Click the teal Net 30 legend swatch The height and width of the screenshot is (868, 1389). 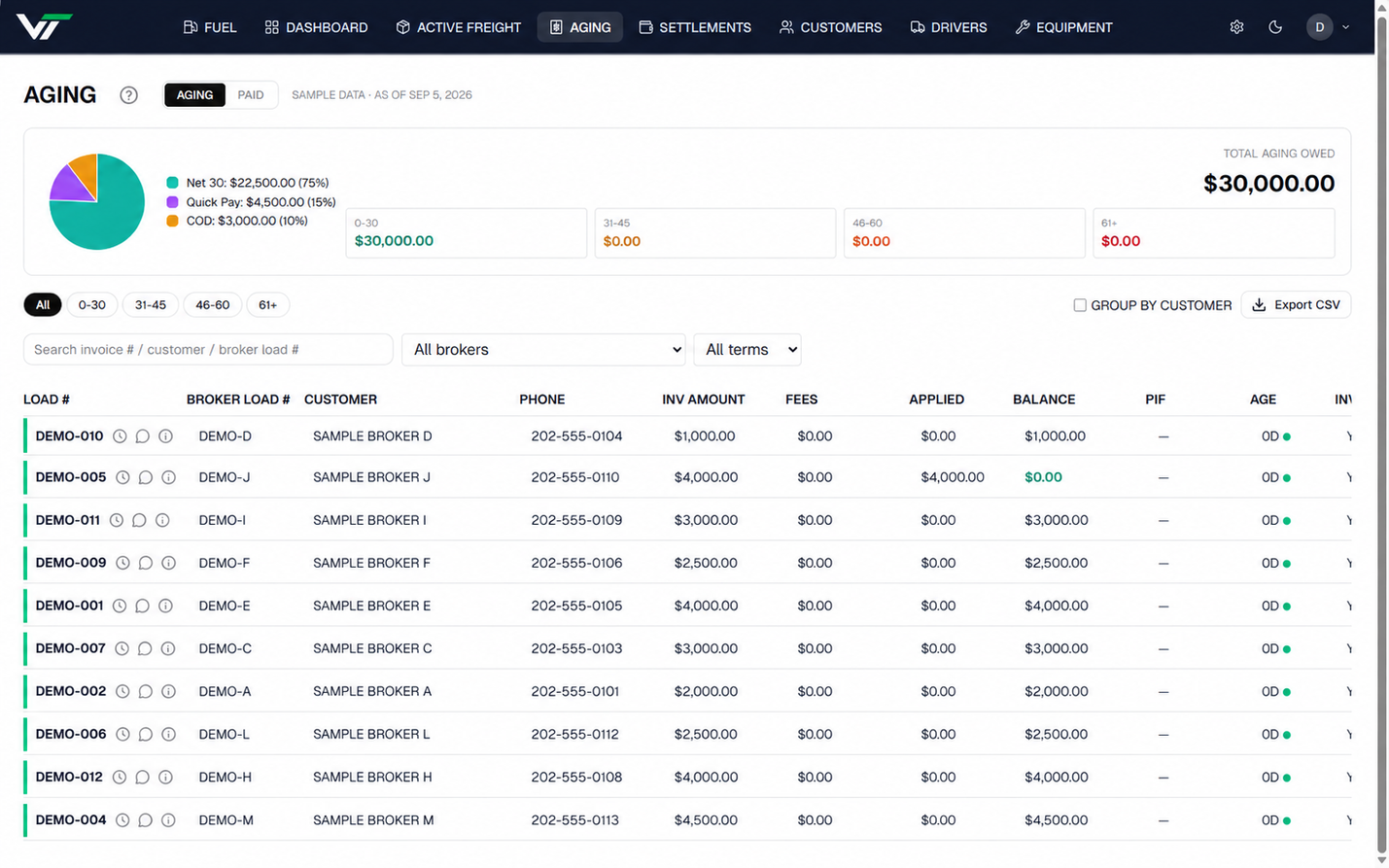click(172, 183)
